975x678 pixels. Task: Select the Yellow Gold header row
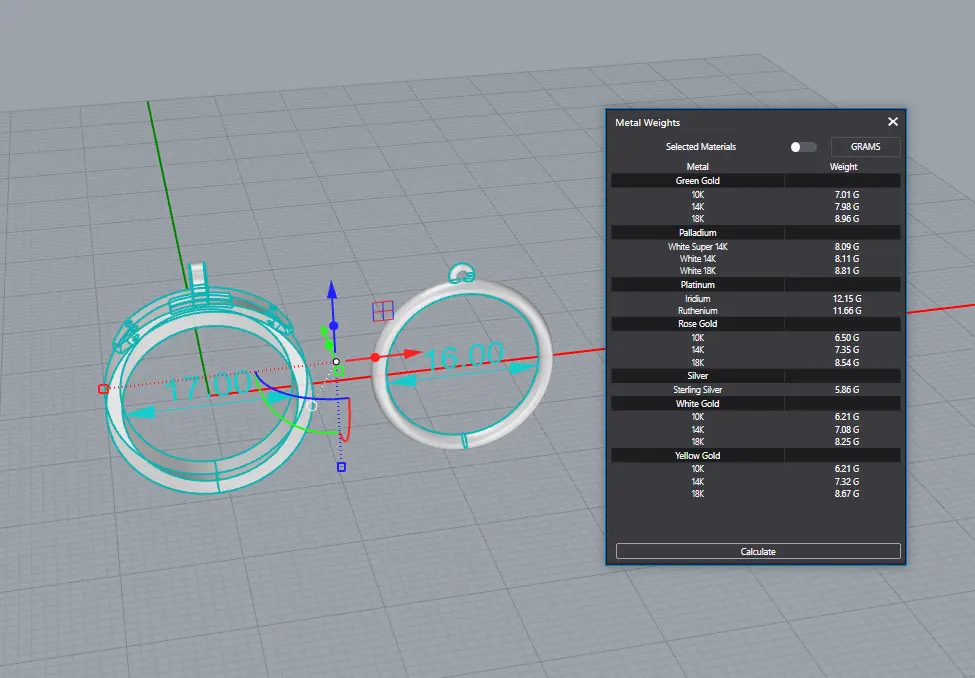click(756, 455)
